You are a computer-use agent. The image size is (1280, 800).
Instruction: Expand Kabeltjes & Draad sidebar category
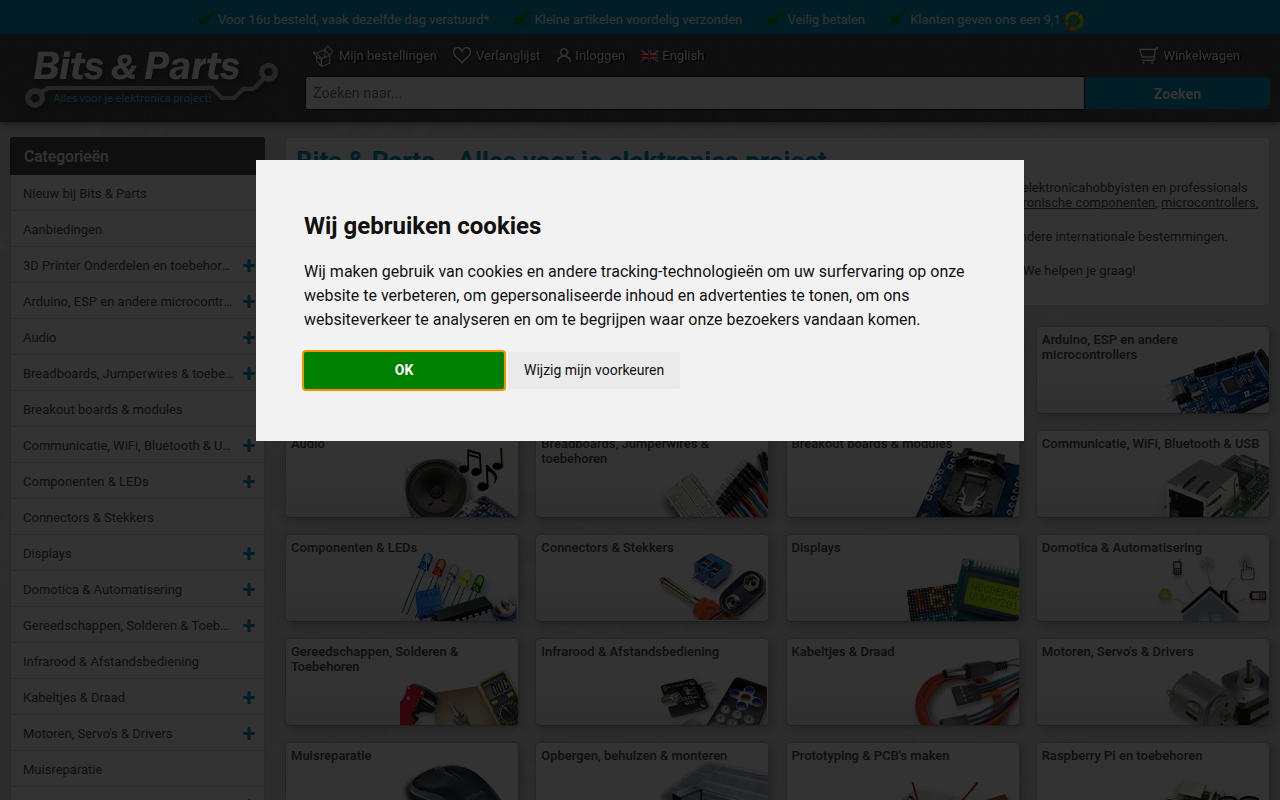(249, 698)
